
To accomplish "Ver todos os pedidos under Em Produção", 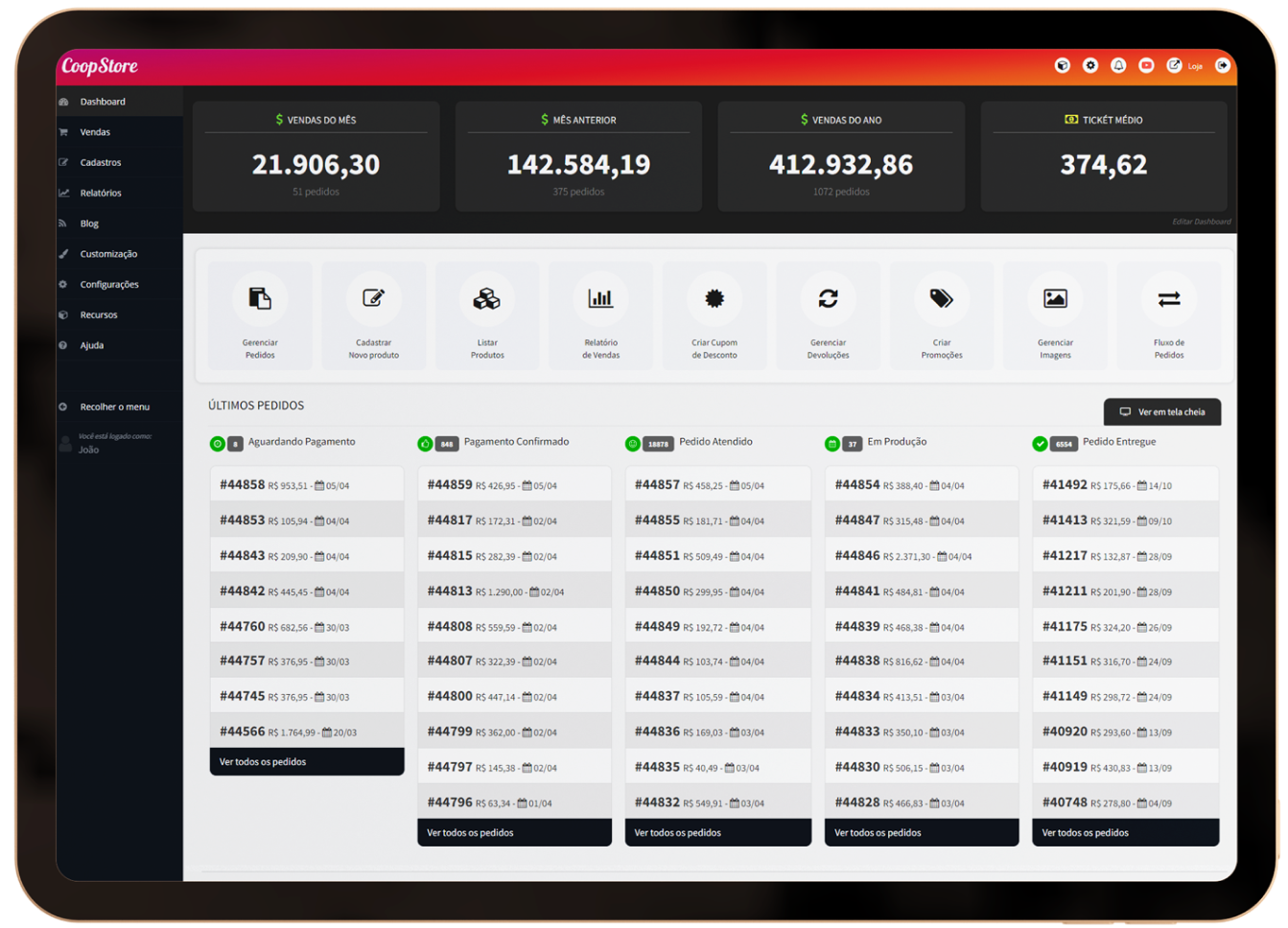I will point(922,833).
